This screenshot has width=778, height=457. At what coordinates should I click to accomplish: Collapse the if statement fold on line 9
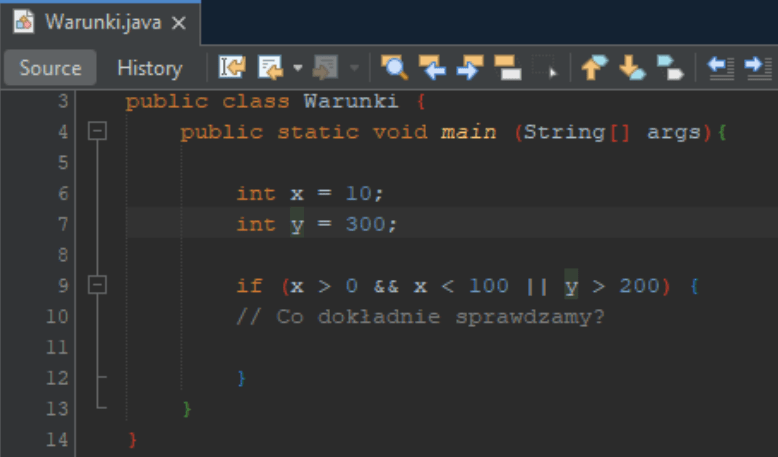pos(97,286)
